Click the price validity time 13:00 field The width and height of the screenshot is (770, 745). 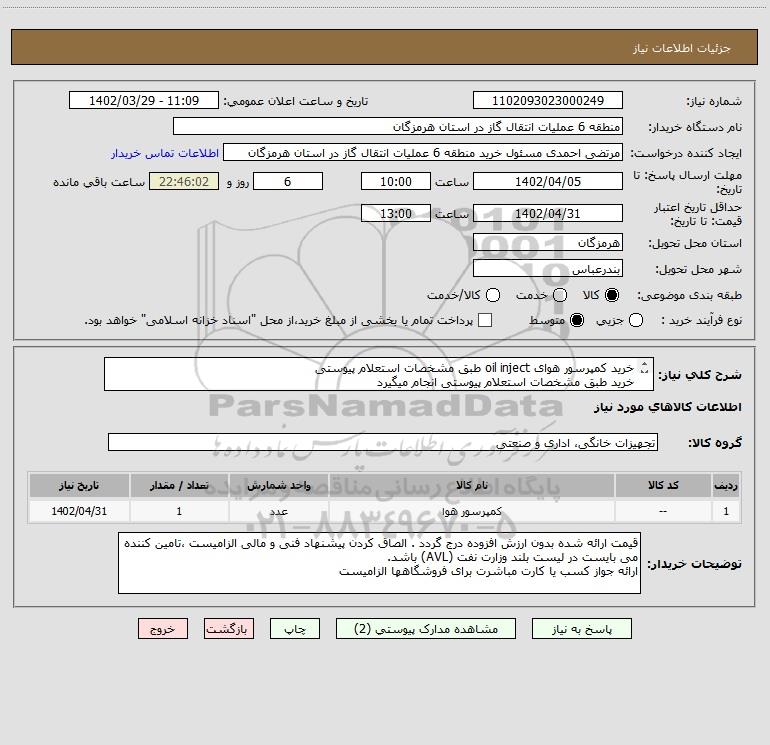[x=396, y=213]
